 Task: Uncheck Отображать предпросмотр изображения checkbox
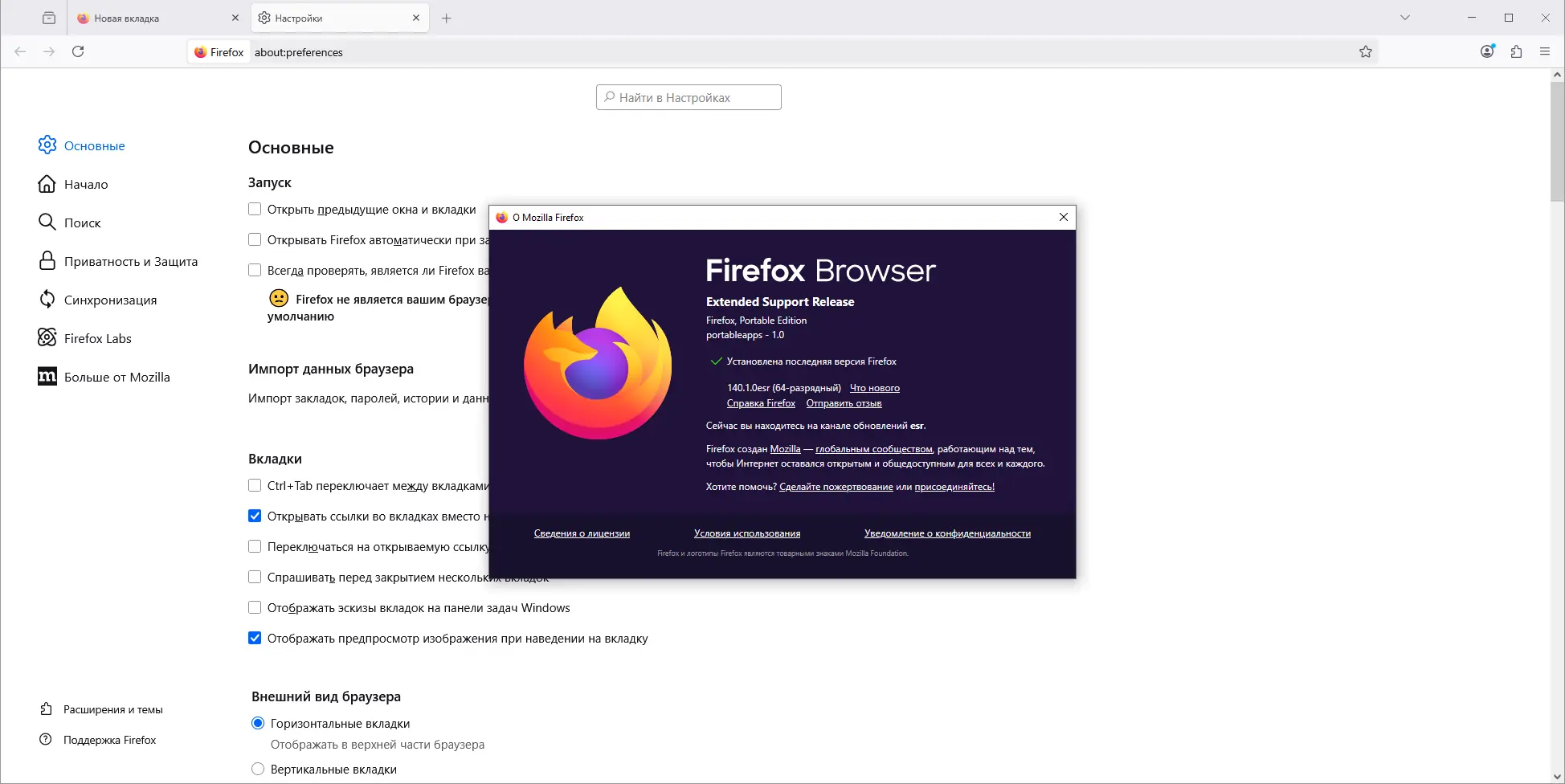click(x=255, y=638)
